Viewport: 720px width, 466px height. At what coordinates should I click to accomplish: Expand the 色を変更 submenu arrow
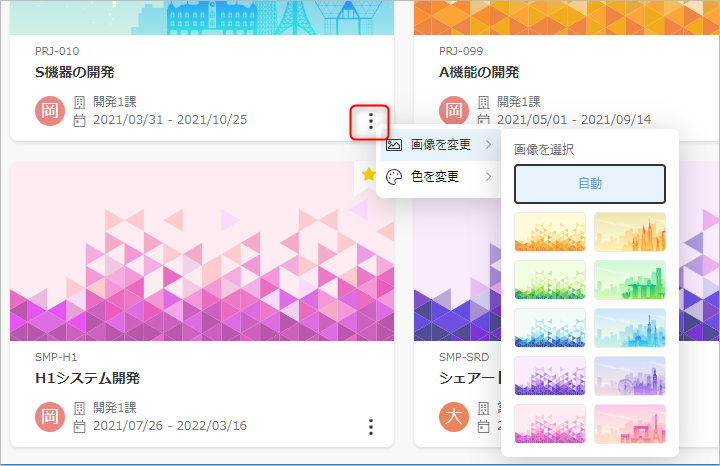point(488,177)
